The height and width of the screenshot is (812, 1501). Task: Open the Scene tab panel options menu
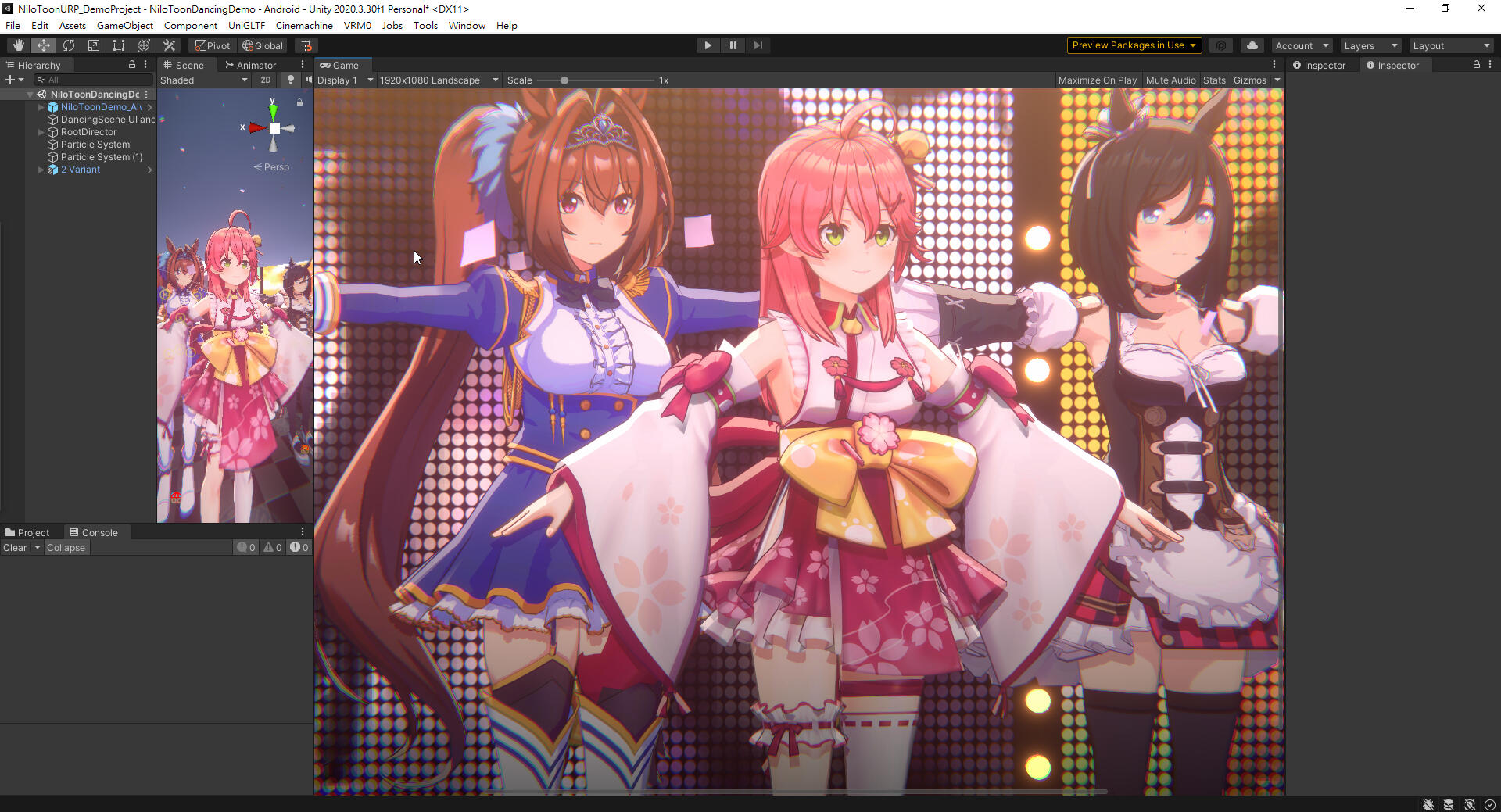pos(303,65)
